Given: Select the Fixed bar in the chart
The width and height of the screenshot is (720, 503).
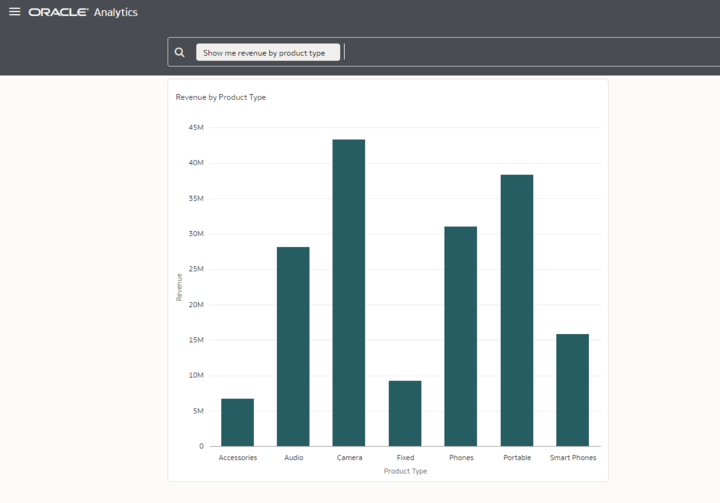Looking at the screenshot, I should tap(405, 413).
